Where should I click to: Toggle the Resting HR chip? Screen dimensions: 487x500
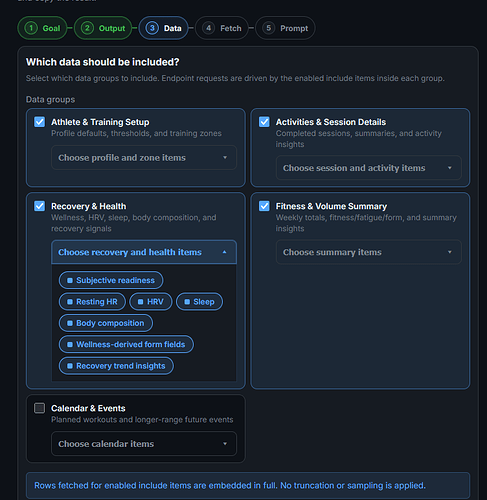[92, 302]
